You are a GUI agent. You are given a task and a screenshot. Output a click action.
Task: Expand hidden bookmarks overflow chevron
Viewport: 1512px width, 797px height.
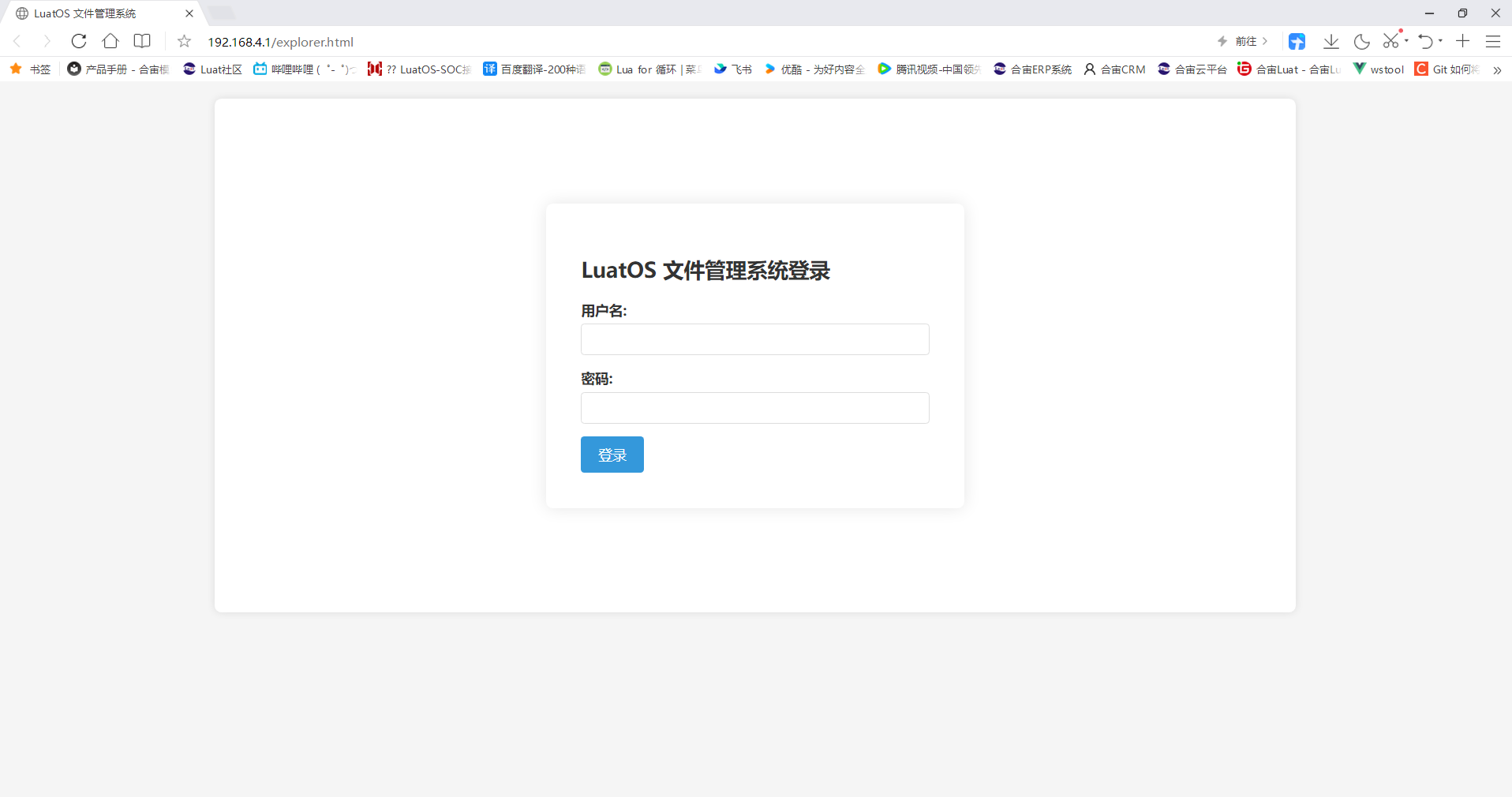point(1497,69)
